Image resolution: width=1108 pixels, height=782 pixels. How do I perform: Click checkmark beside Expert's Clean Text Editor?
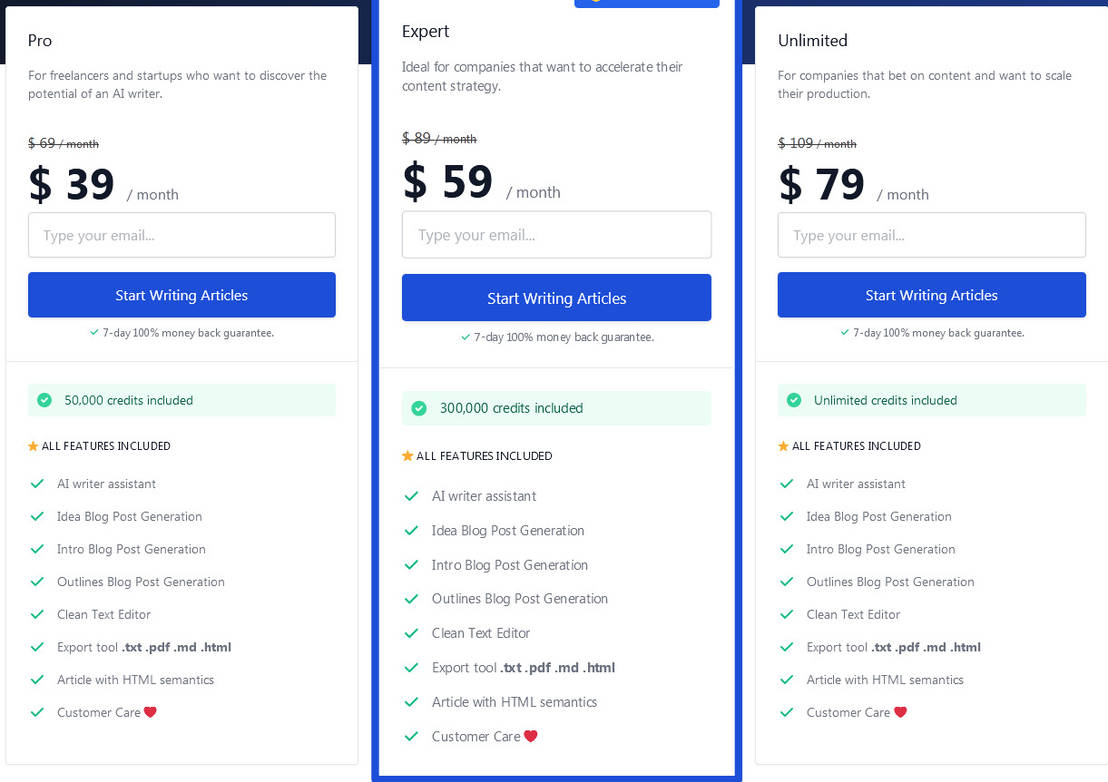tap(411, 634)
